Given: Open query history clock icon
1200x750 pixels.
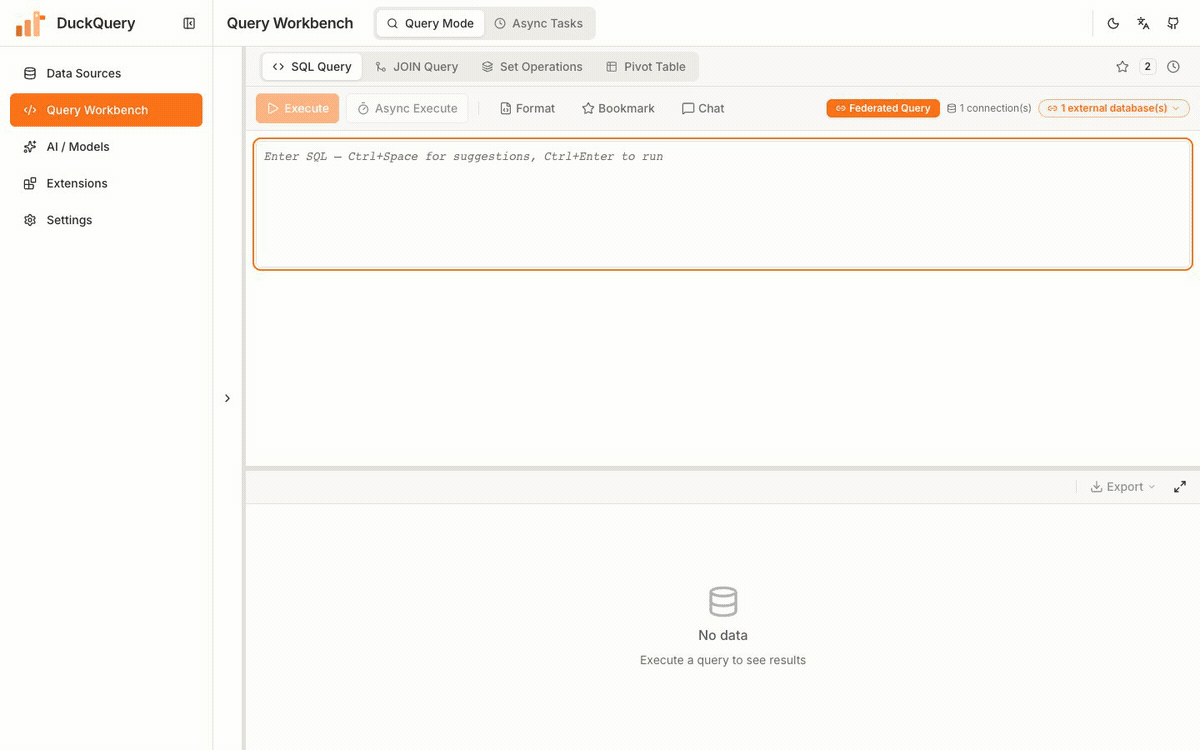Looking at the screenshot, I should tap(1174, 67).
